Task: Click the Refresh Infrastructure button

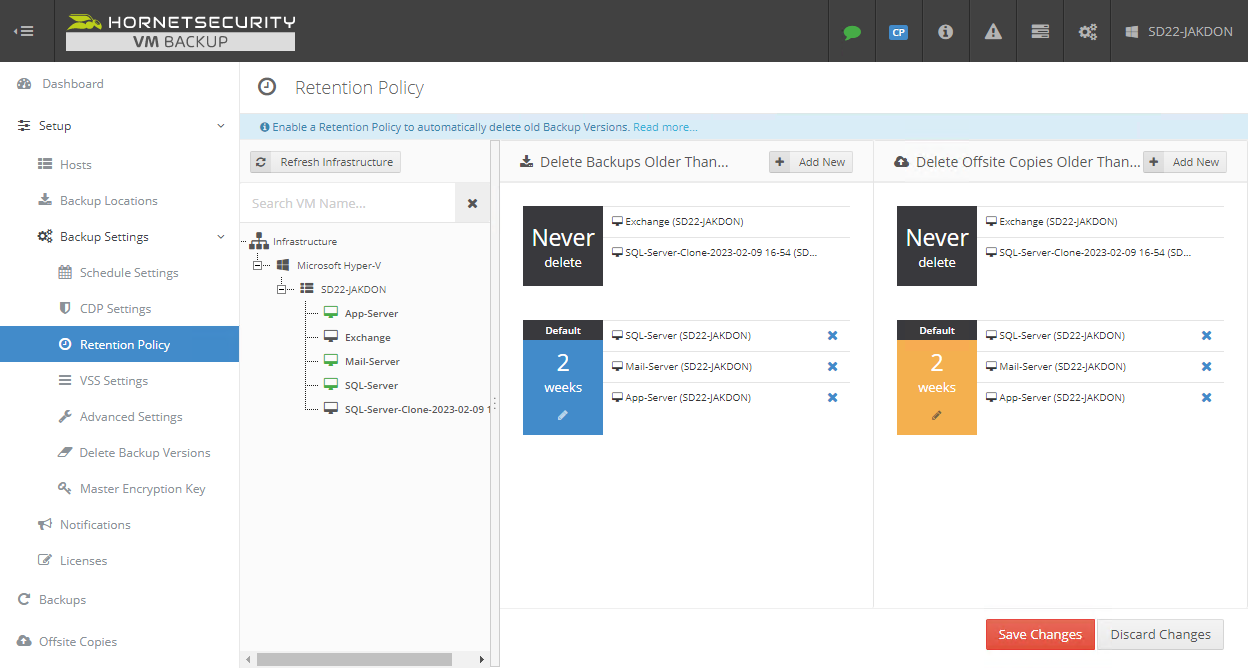Action: click(325, 162)
